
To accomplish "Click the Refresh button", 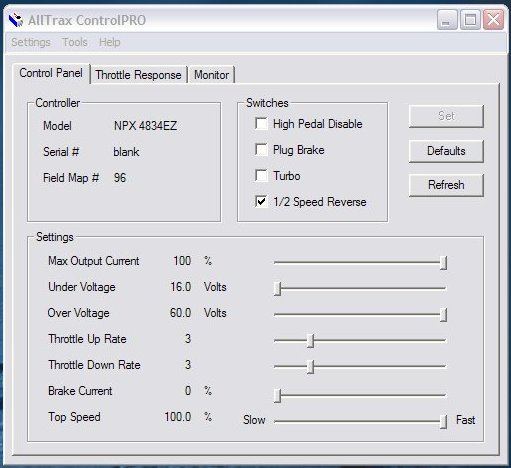I will point(446,185).
